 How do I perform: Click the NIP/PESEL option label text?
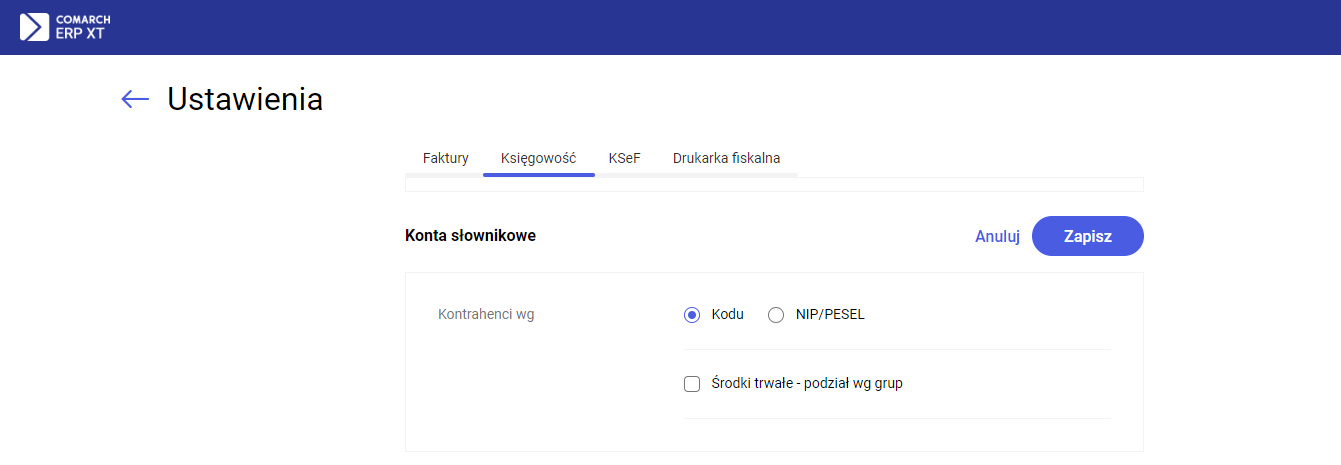837,315
